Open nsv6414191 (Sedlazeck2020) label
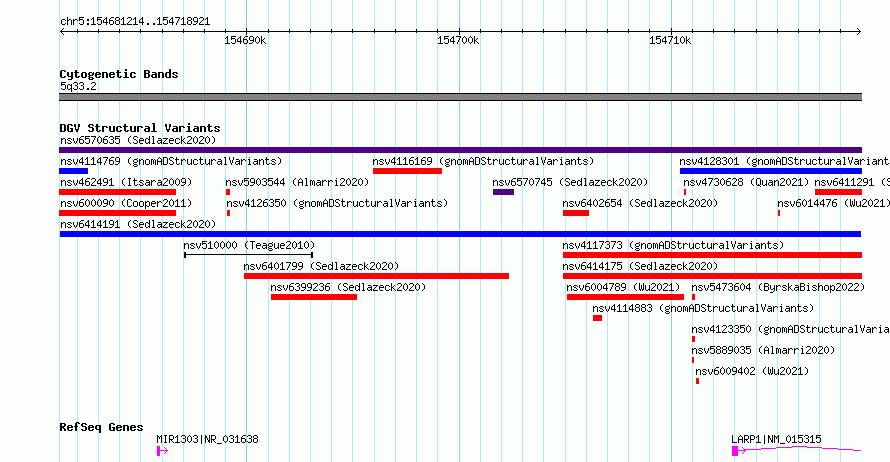Screen dimensions: 890x462 click(x=138, y=224)
